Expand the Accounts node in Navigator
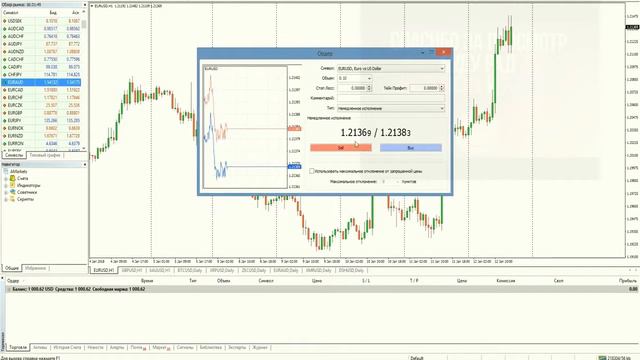The image size is (640, 360). [x=6, y=179]
